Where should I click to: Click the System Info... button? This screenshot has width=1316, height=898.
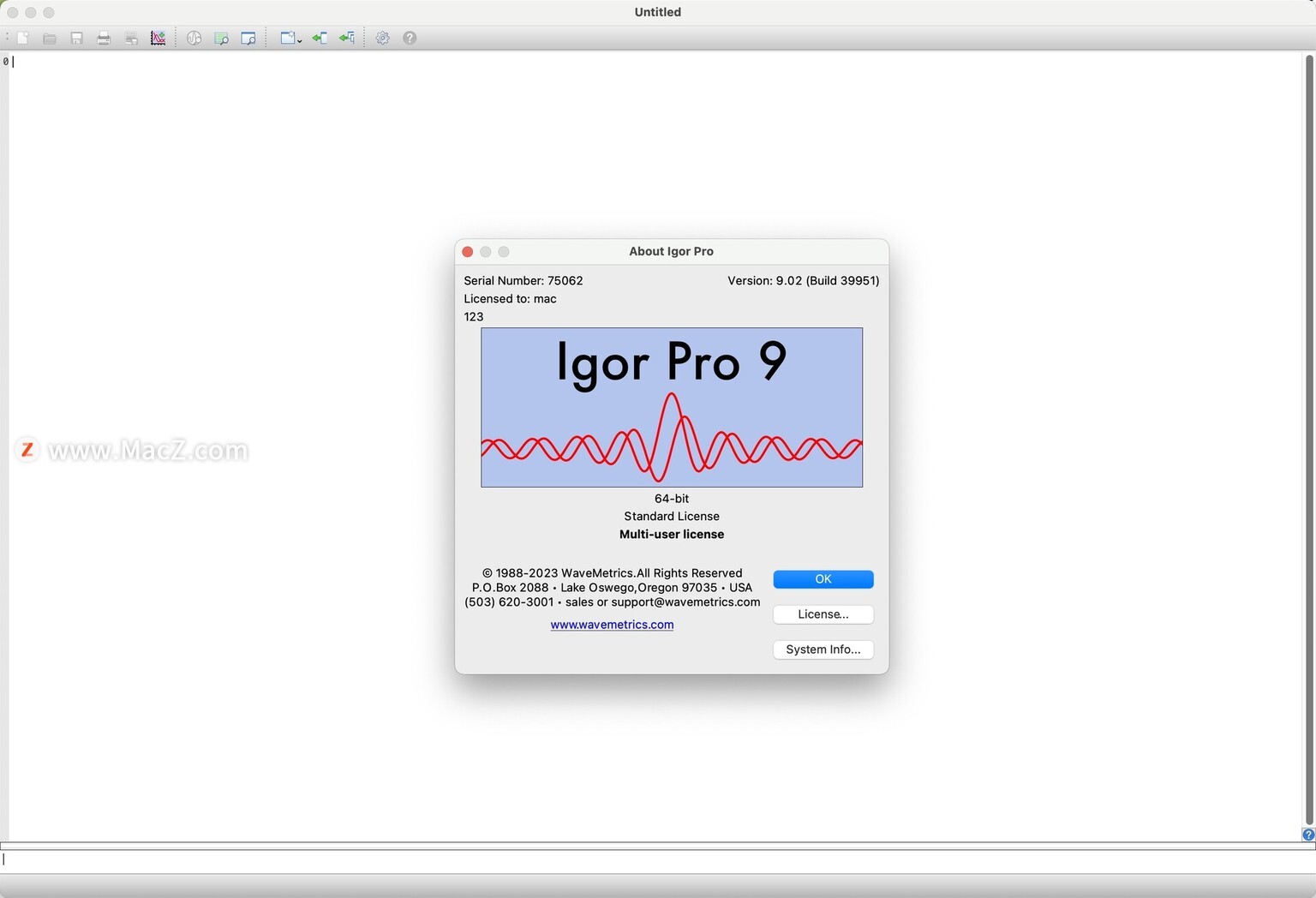823,650
